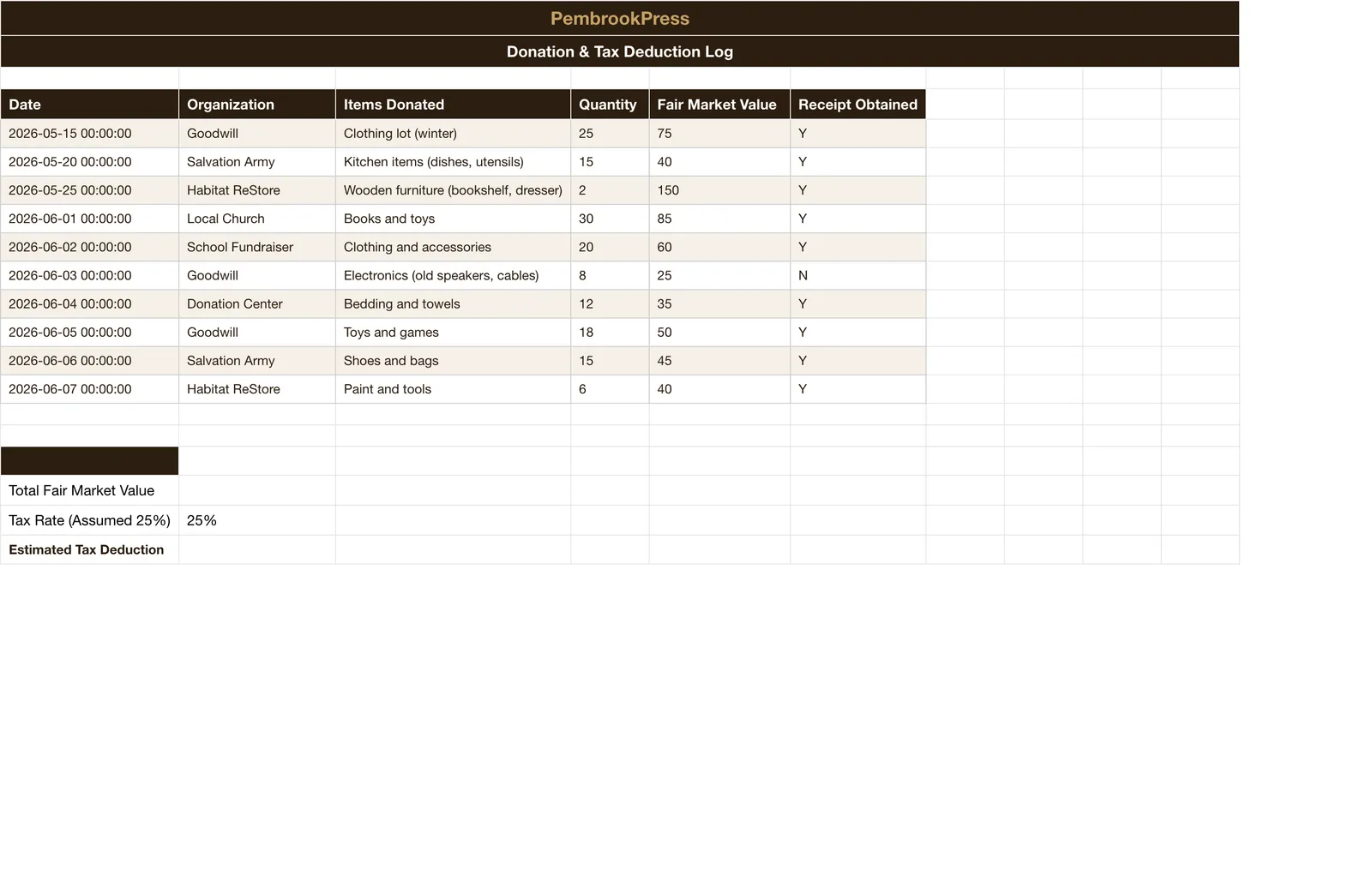This screenshot has width=1372, height=882.
Task: Select date cell 2026-05-20 00:00:00
Action: coord(89,162)
